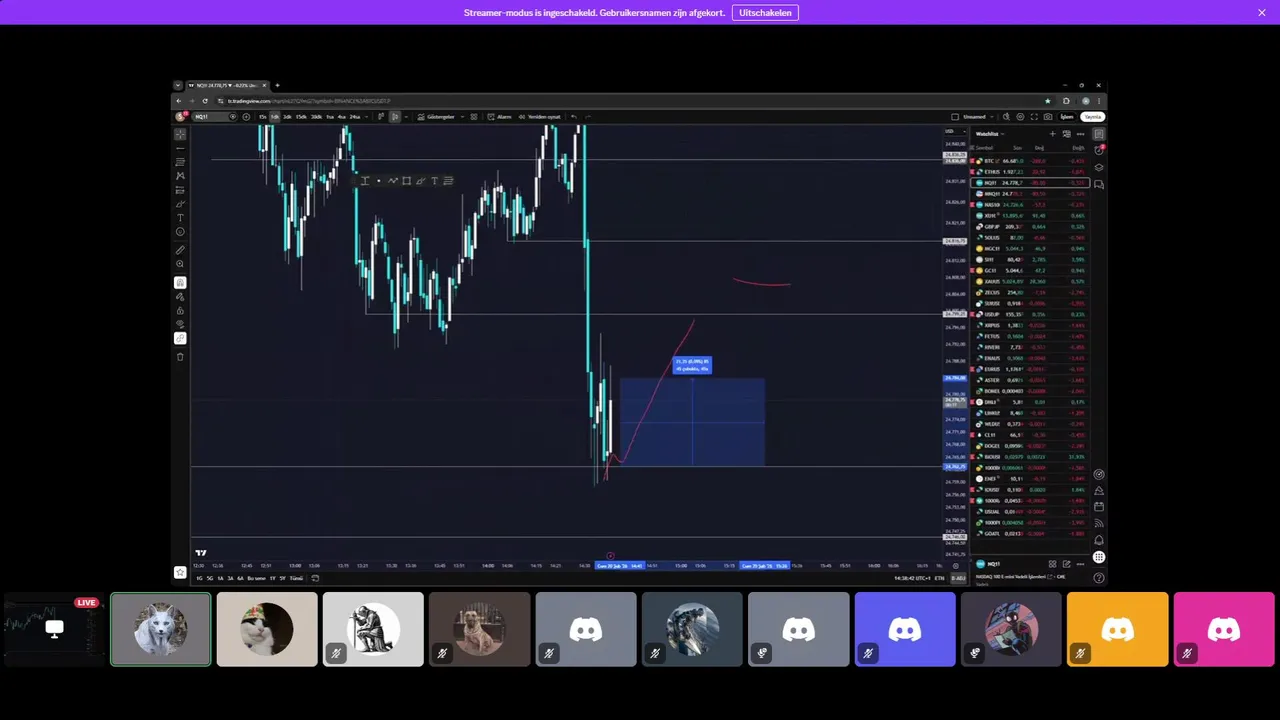Open the Göstergeler indicators menu

[x=437, y=116]
